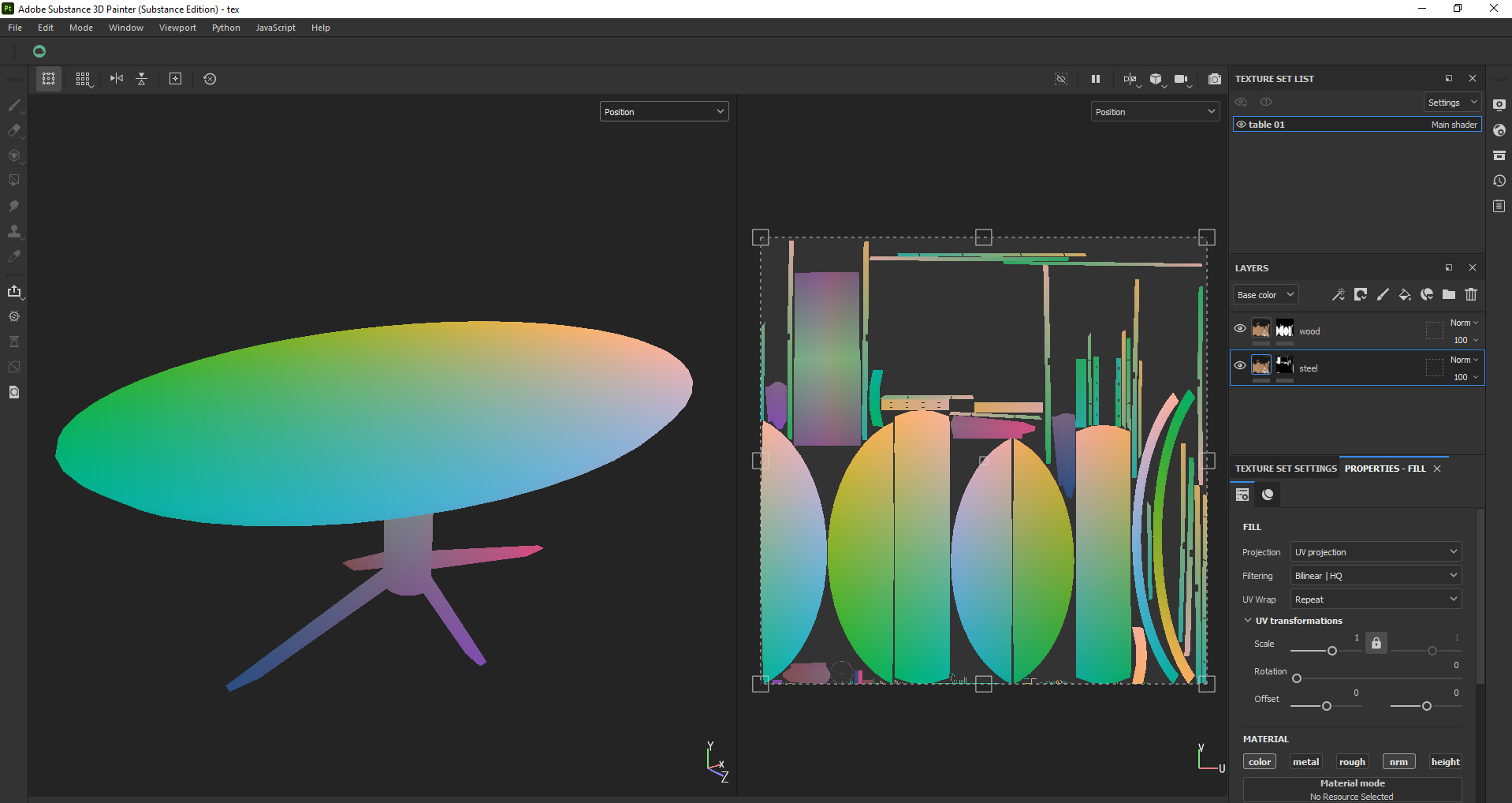Screen dimensions: 1512x803
Task: Open the archive box icon in right dock
Action: 1499,155
